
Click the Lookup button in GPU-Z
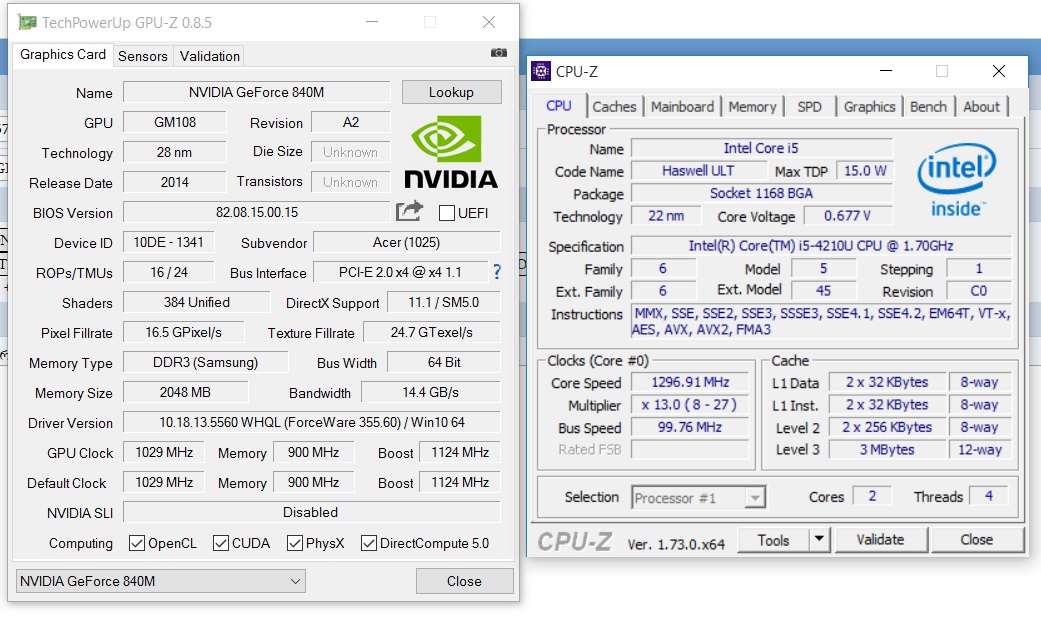coord(451,92)
